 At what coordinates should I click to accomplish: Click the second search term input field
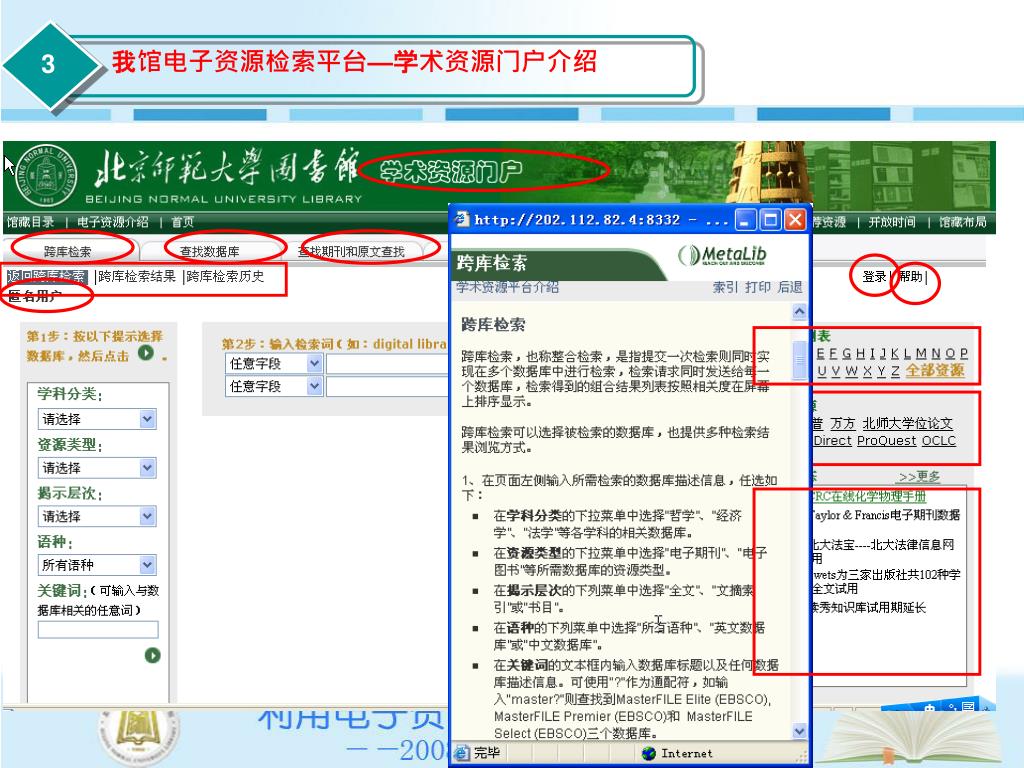click(x=388, y=386)
